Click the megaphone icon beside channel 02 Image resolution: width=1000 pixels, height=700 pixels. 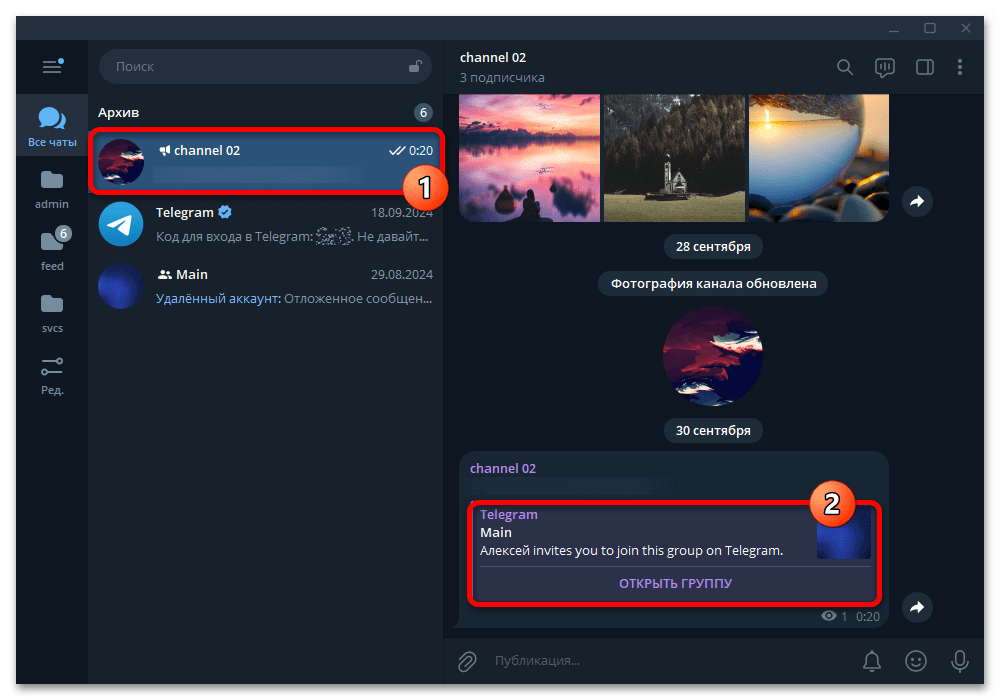point(165,150)
